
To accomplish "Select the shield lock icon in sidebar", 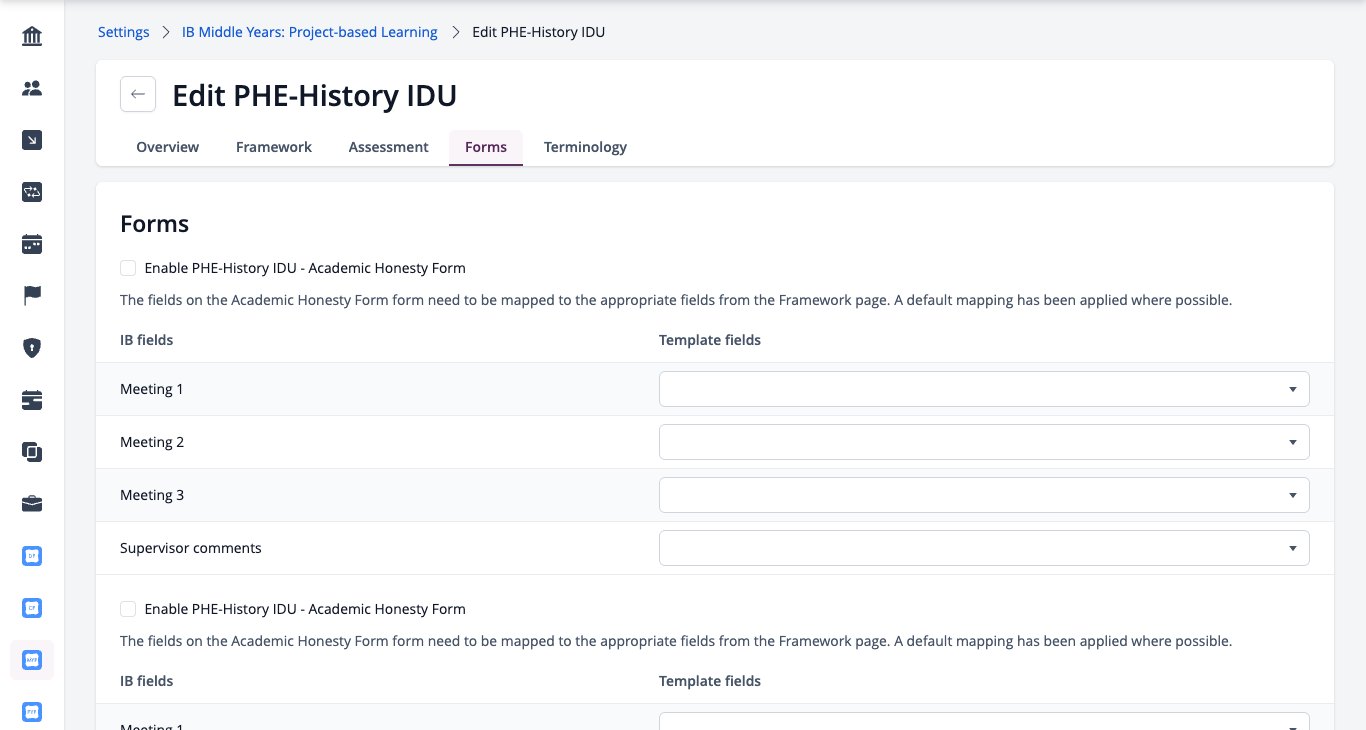I will coord(32,348).
